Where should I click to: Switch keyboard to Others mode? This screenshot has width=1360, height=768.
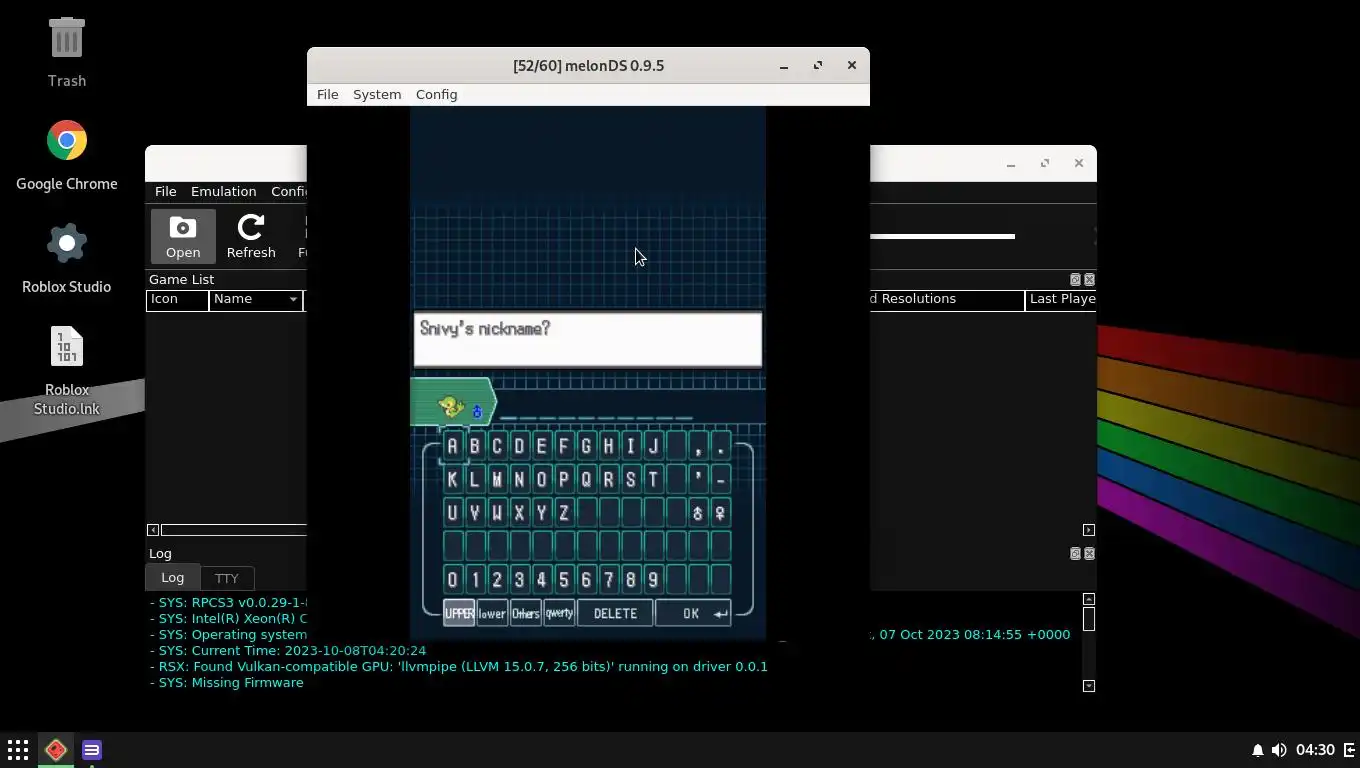(525, 613)
